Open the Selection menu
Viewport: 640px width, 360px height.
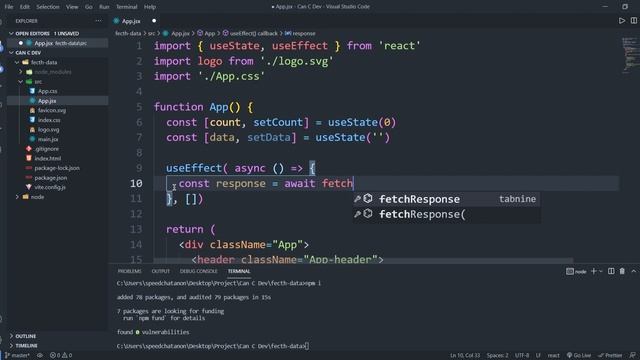(48, 7)
